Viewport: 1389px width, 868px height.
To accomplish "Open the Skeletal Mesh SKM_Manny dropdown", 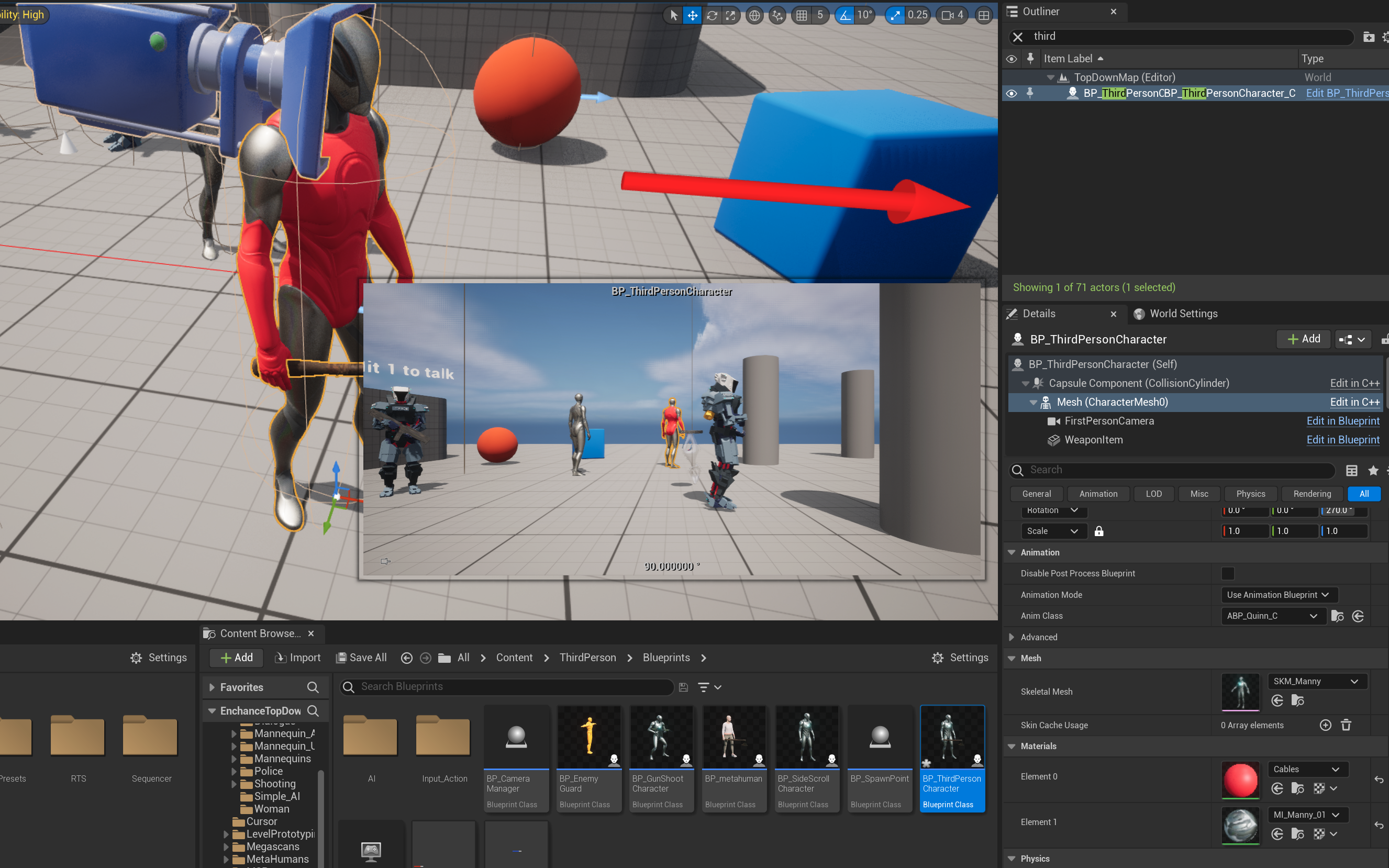I will pos(1316,682).
